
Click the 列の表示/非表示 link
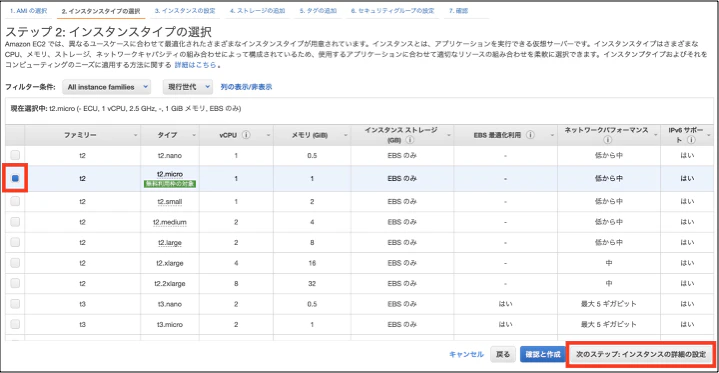point(246,87)
